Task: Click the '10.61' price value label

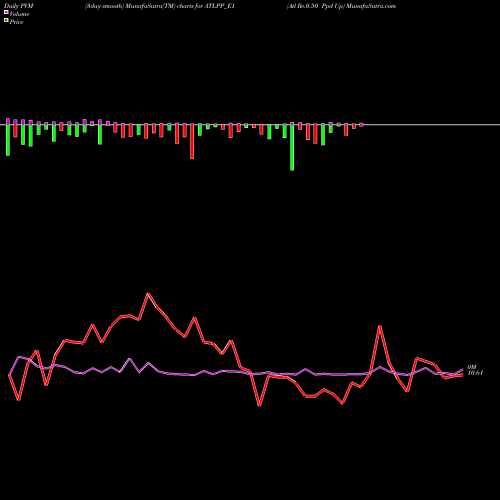Action: tap(475, 373)
